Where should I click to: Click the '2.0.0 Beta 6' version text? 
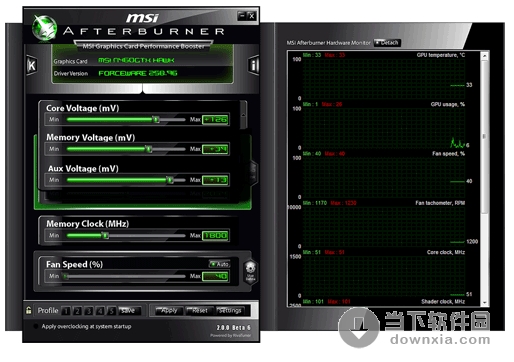[x=233, y=328]
